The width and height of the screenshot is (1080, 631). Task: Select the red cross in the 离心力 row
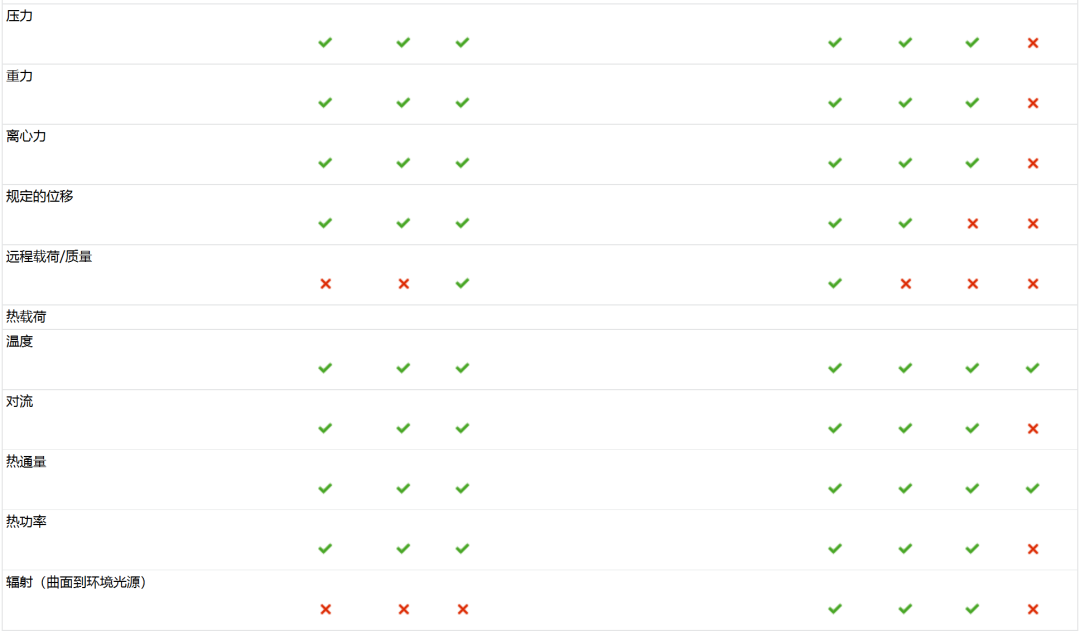coord(1032,163)
